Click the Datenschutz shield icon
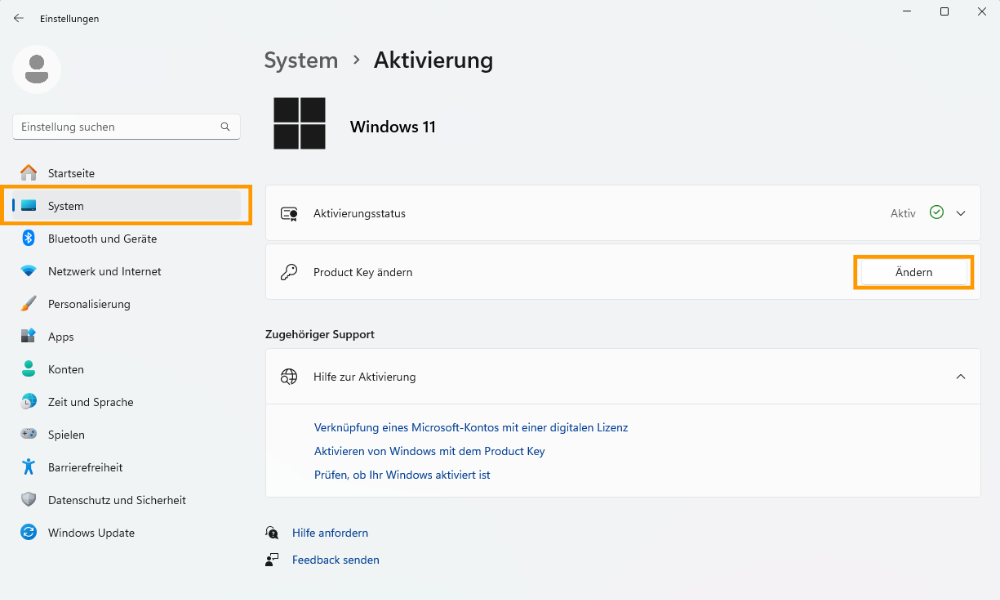 [x=28, y=499]
